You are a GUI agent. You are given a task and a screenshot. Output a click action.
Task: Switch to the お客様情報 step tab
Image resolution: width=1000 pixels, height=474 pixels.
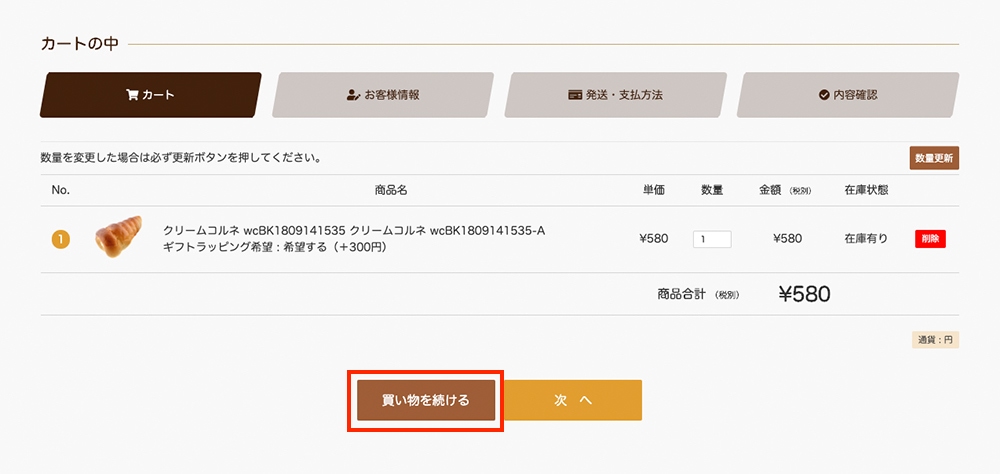[383, 95]
